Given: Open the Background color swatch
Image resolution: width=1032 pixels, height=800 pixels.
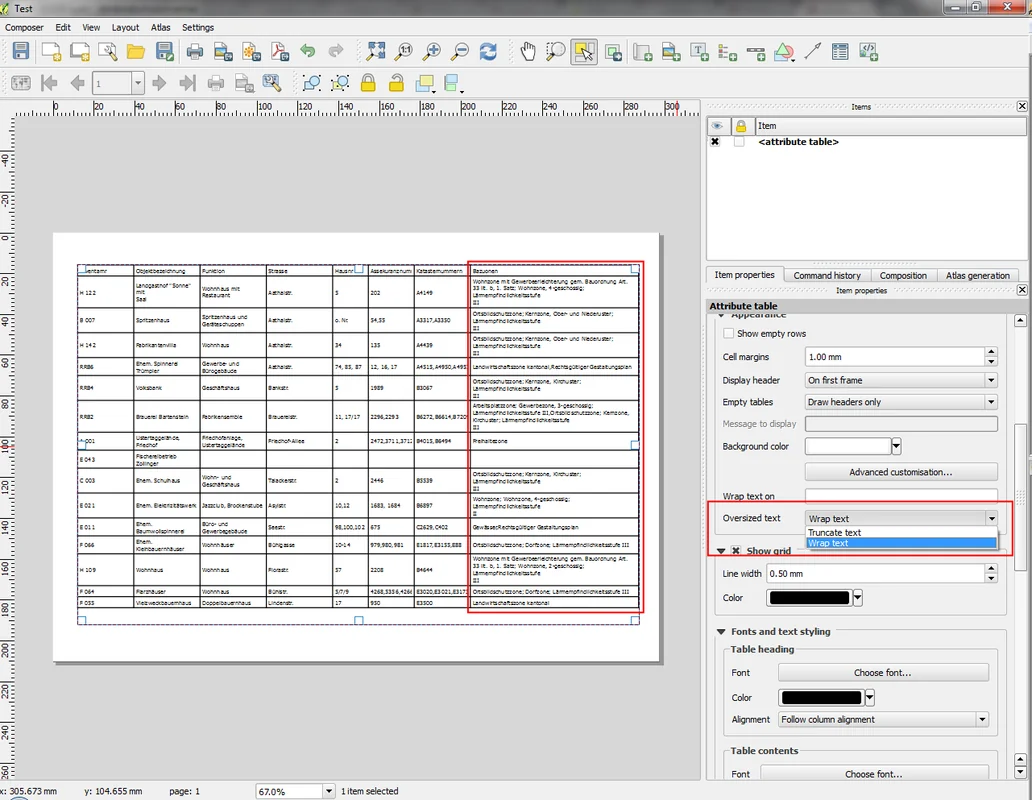Looking at the screenshot, I should [x=847, y=446].
